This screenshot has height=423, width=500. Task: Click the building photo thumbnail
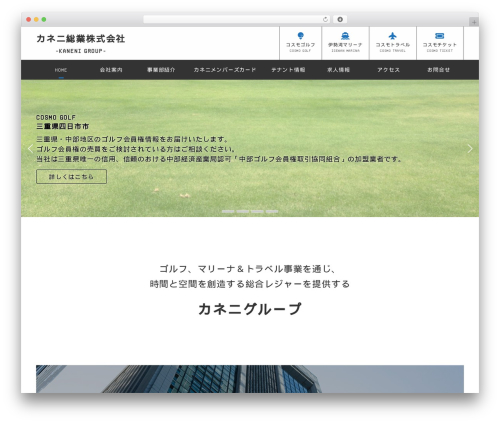coord(250,379)
